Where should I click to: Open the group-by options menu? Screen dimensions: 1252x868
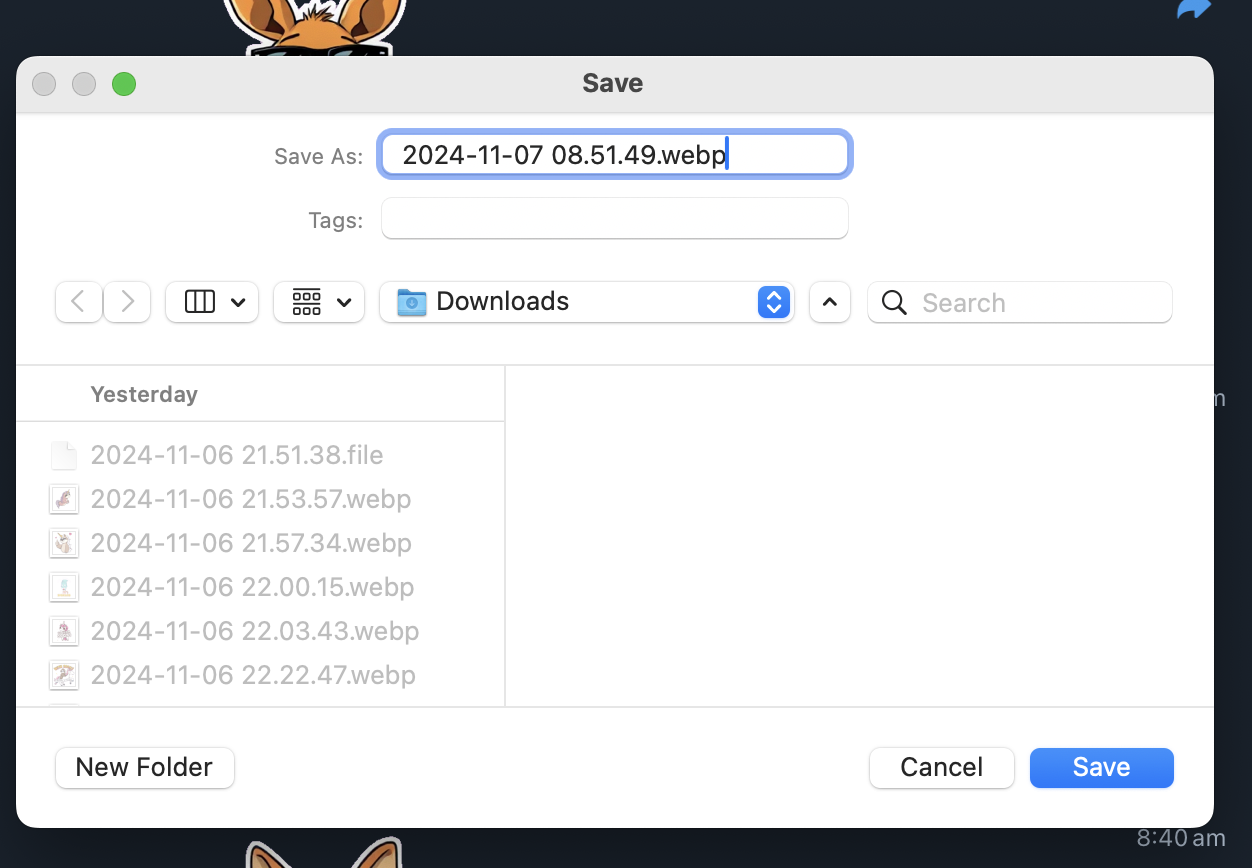[x=319, y=302]
